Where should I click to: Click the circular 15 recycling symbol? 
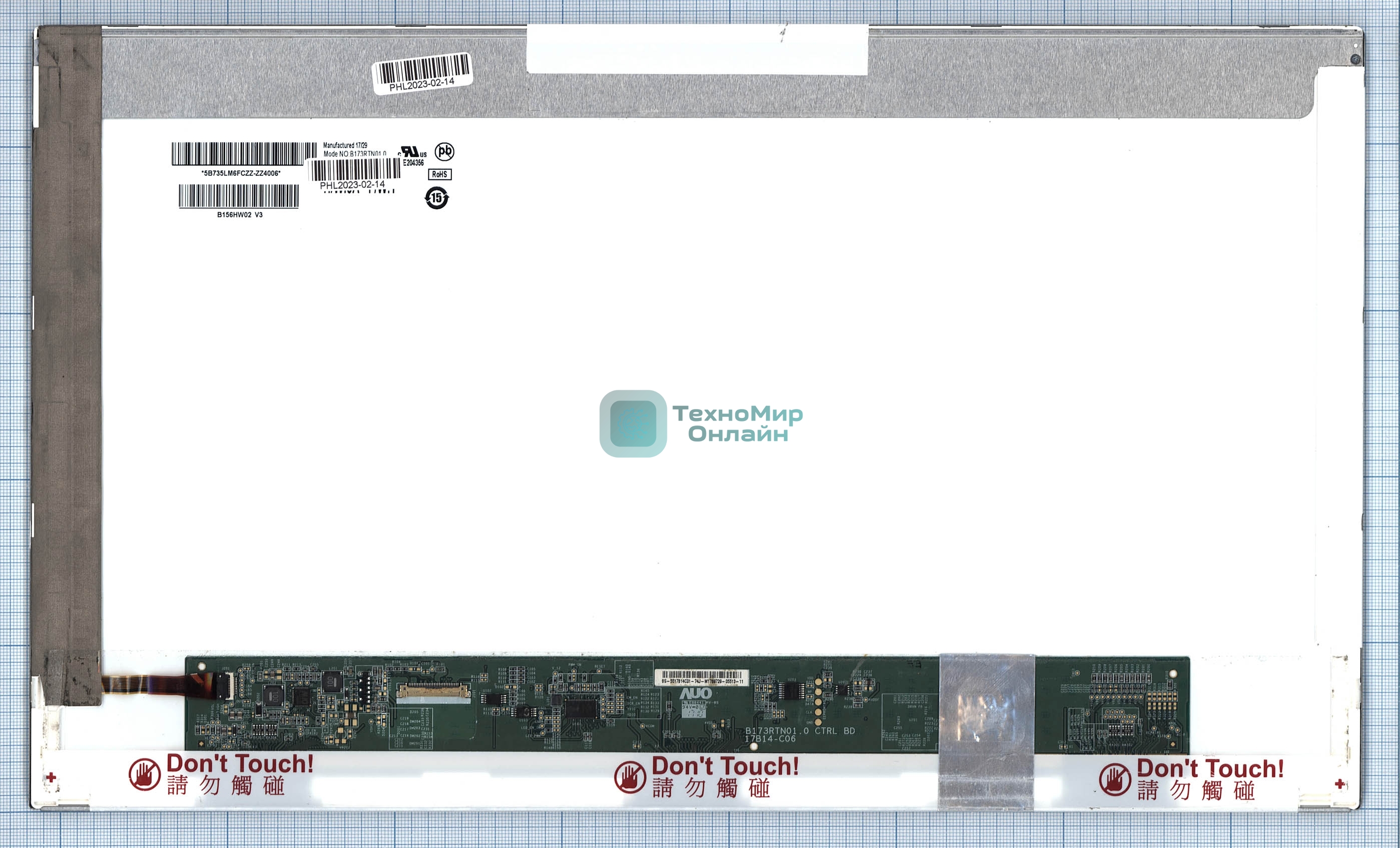(x=436, y=198)
